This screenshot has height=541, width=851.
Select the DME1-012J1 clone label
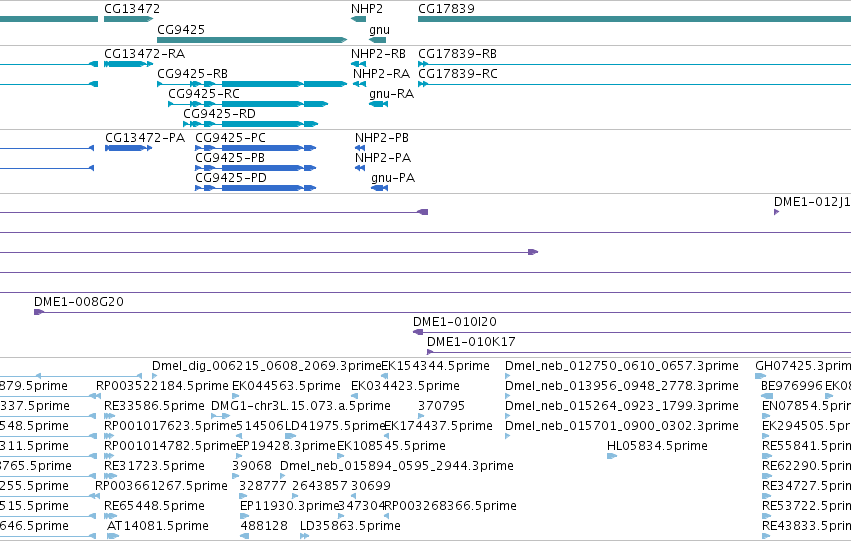pos(812,202)
